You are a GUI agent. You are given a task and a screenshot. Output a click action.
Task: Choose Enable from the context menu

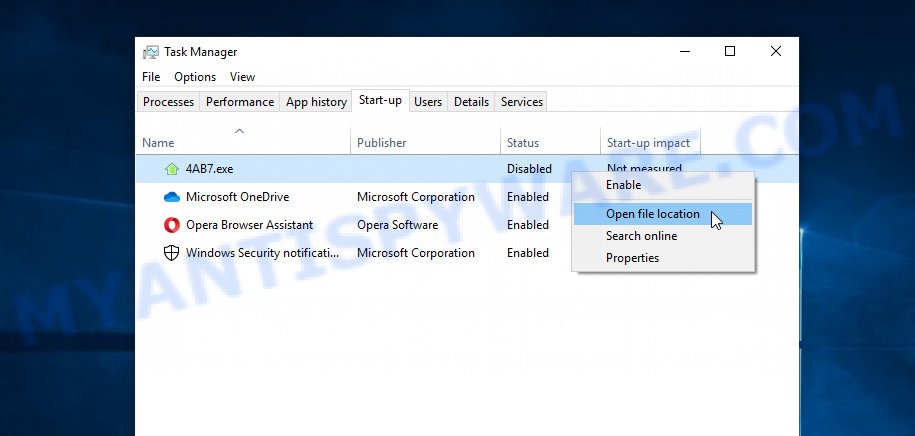(663, 185)
